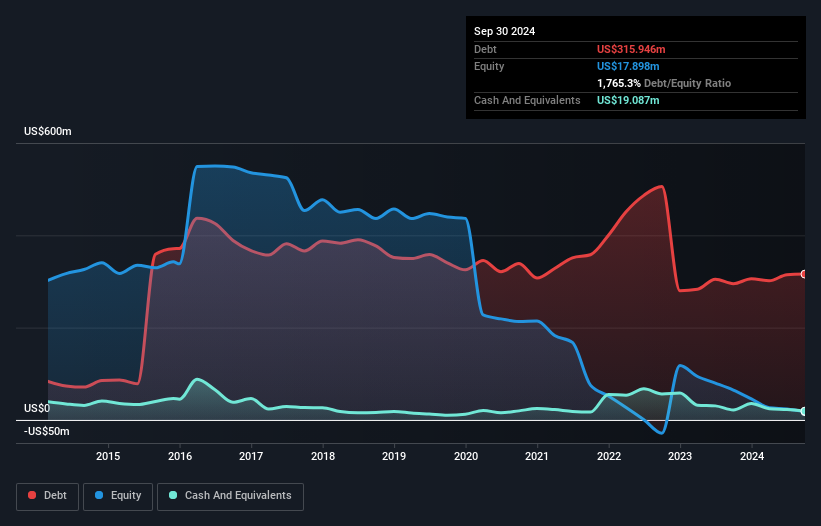Click the 2021 x-axis label
This screenshot has height=526, width=821.
point(537,456)
